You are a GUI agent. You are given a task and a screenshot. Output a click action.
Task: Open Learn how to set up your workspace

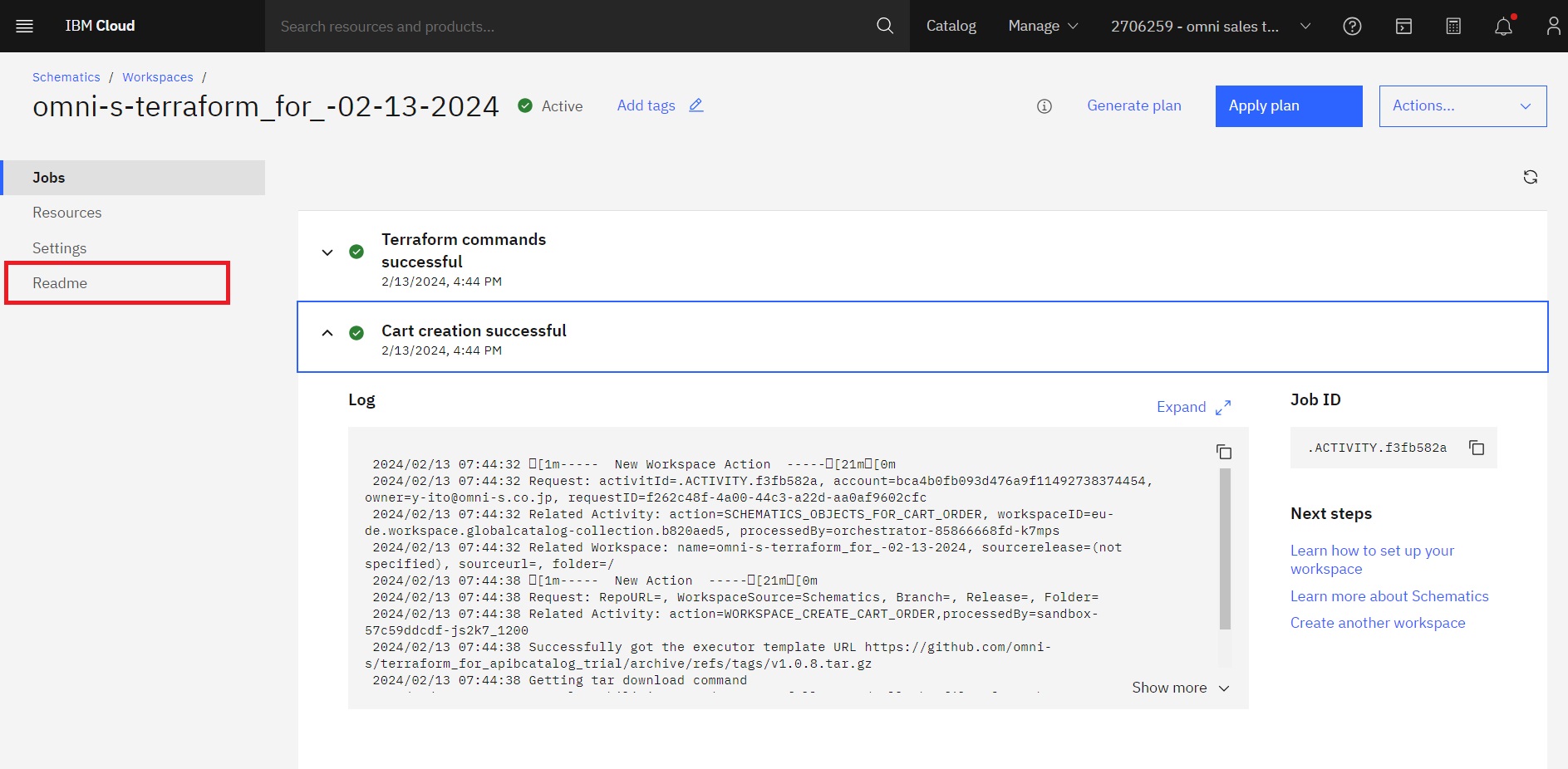[1372, 560]
